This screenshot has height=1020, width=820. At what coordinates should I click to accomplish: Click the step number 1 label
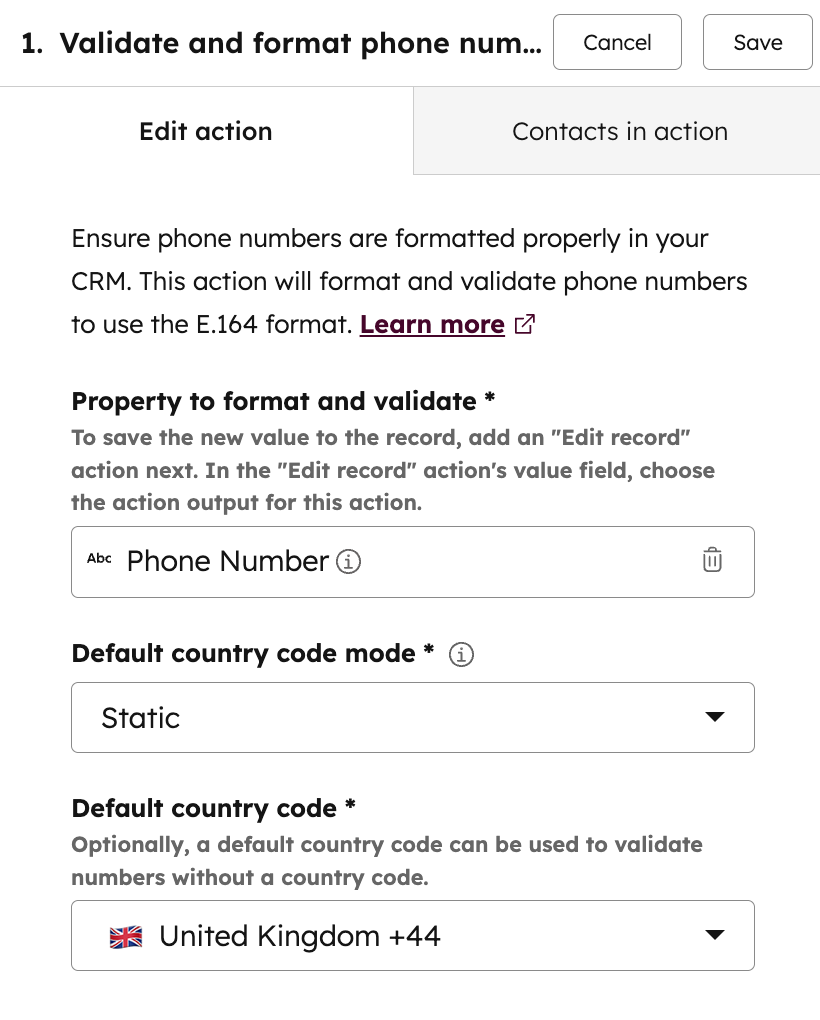pos(27,42)
